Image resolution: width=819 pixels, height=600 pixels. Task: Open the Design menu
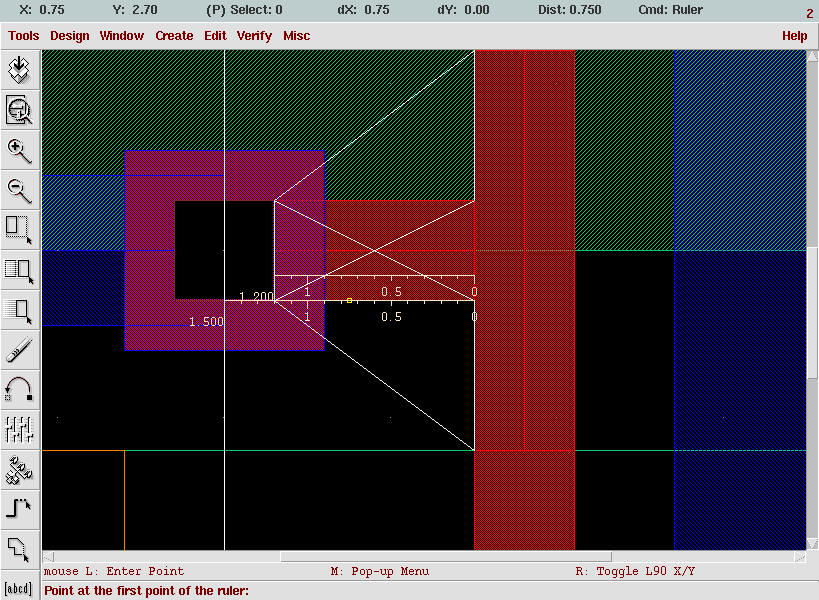69,36
